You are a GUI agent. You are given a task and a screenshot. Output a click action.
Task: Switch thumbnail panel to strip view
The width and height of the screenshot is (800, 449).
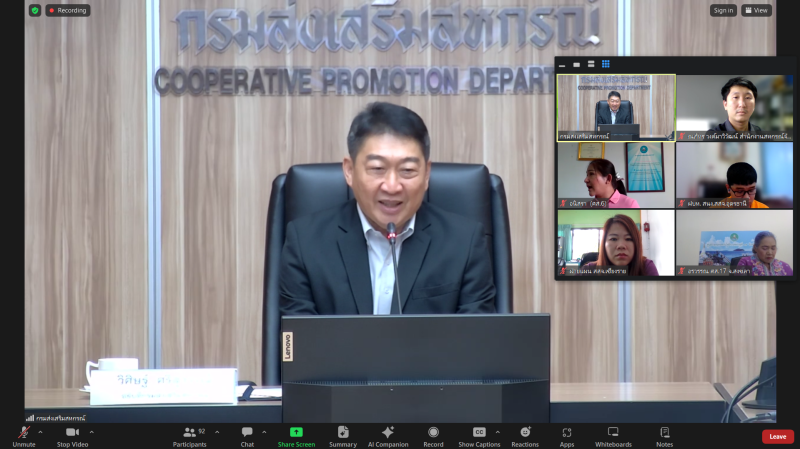pos(591,64)
